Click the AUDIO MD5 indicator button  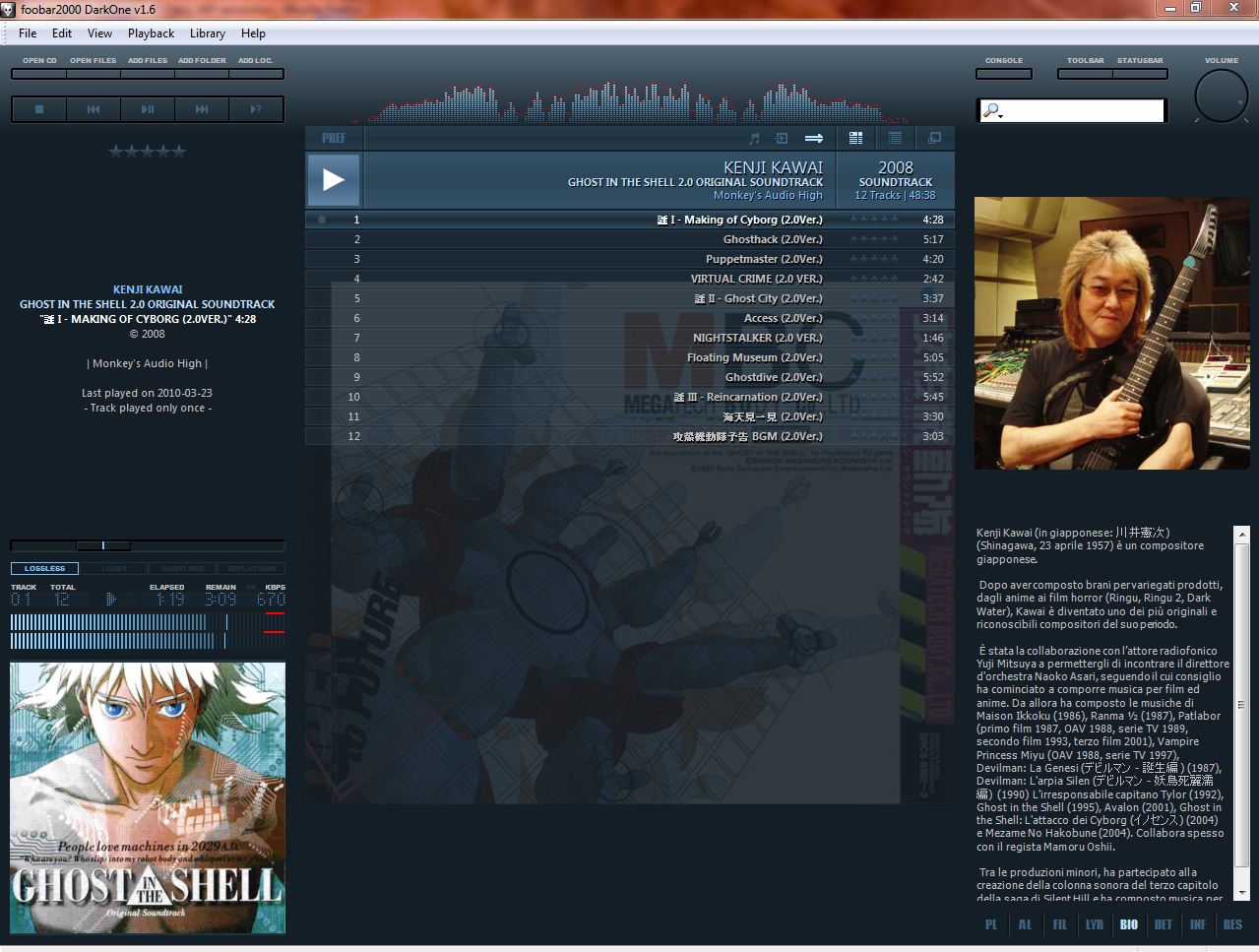(x=183, y=568)
